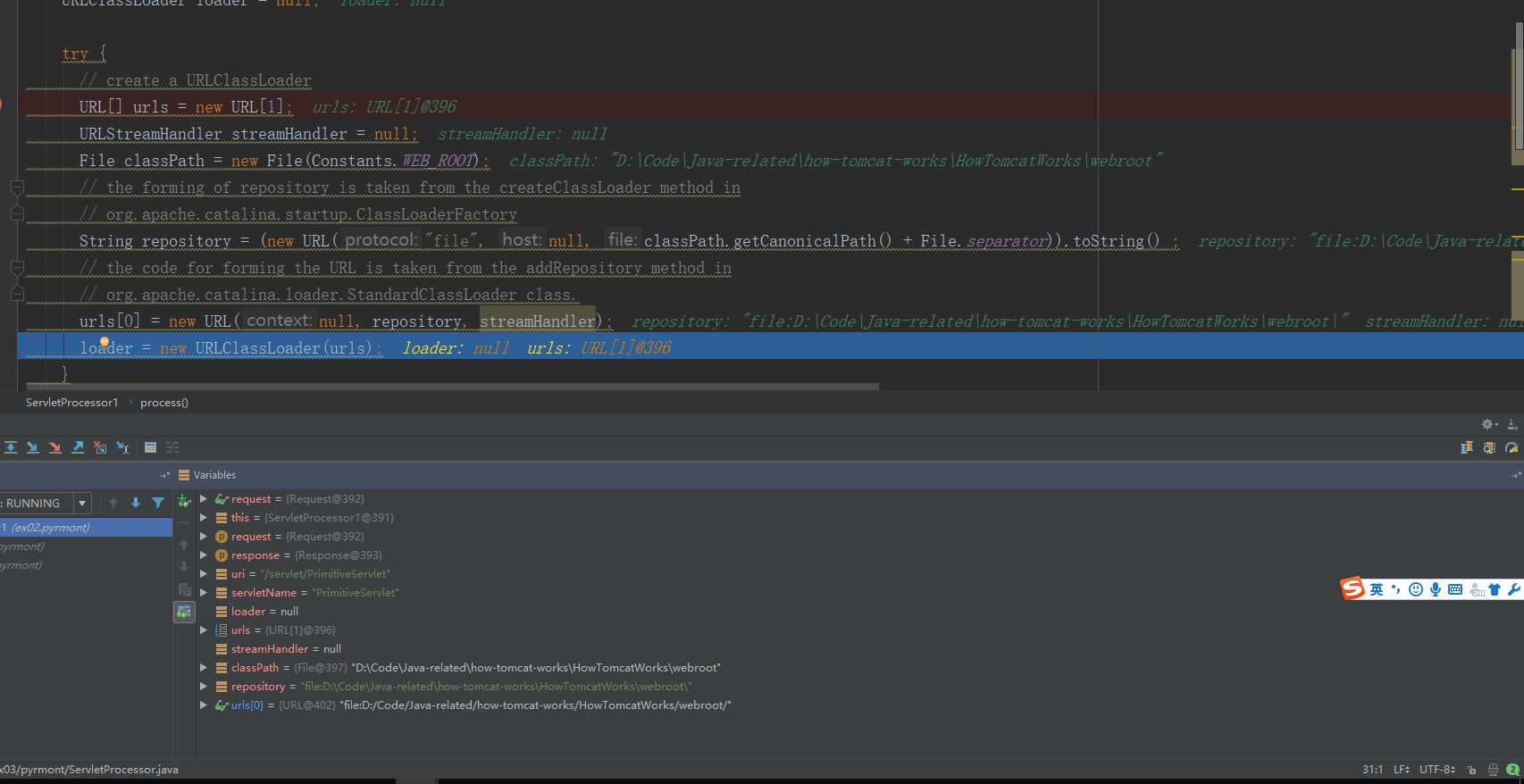
Task: Click the magnifier chip icon in debug toolbar
Action: pos(1489,447)
